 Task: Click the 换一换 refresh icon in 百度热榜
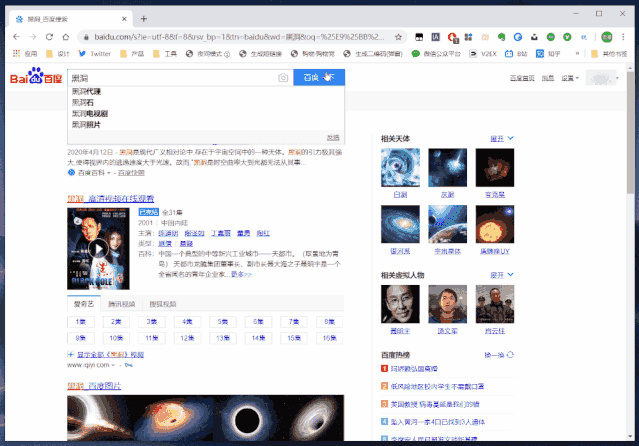510,355
